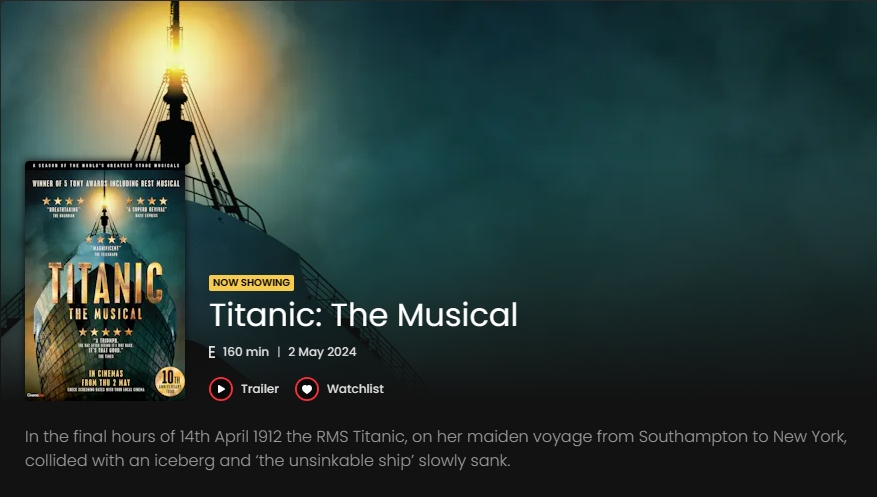
Task: Click the five-star A Triumph review on the poster
Action: pos(106,343)
